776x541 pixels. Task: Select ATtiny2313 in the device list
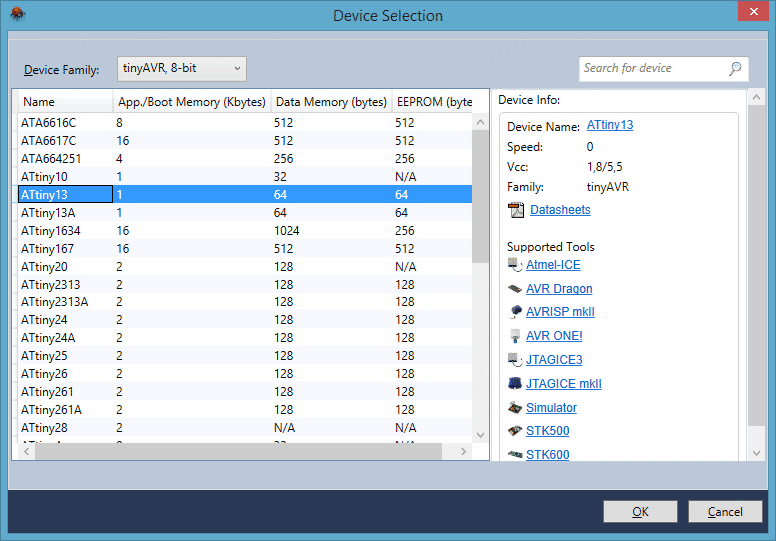45,284
